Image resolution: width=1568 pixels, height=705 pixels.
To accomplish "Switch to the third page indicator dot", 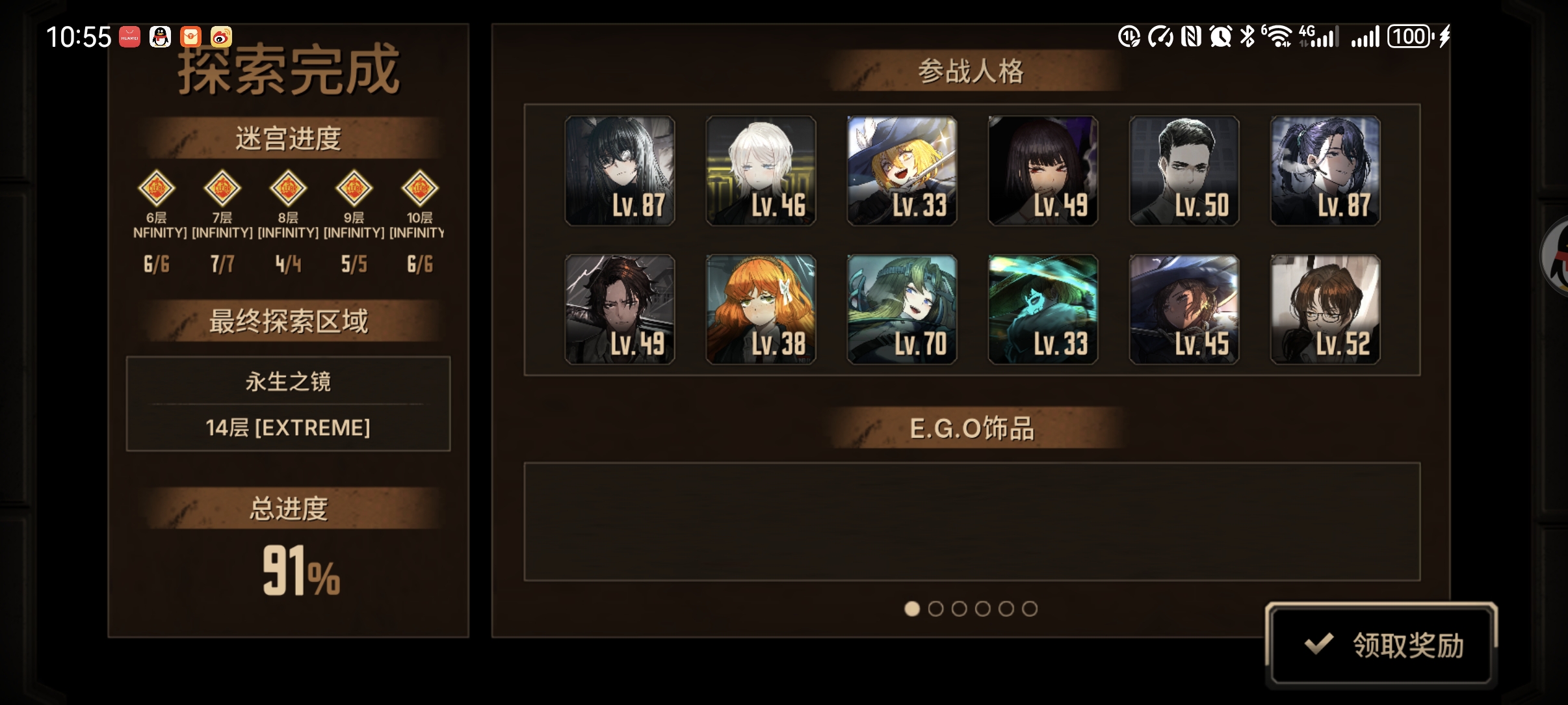I will 959,609.
